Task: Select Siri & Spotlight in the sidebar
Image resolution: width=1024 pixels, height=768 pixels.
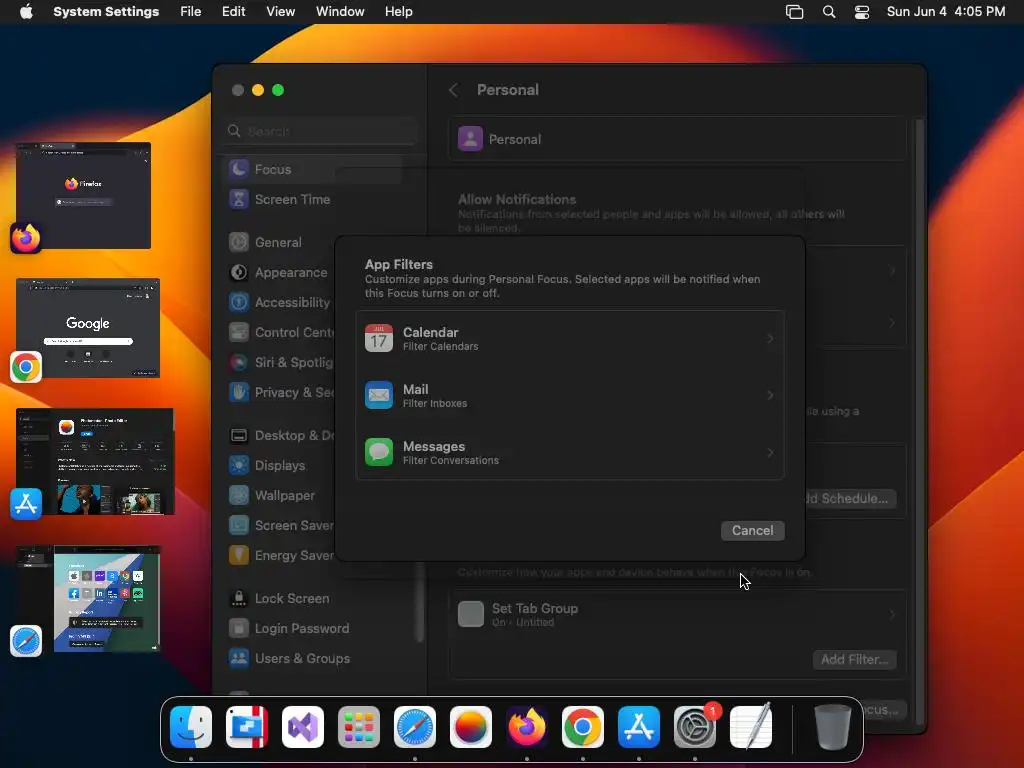Action: 279,362
